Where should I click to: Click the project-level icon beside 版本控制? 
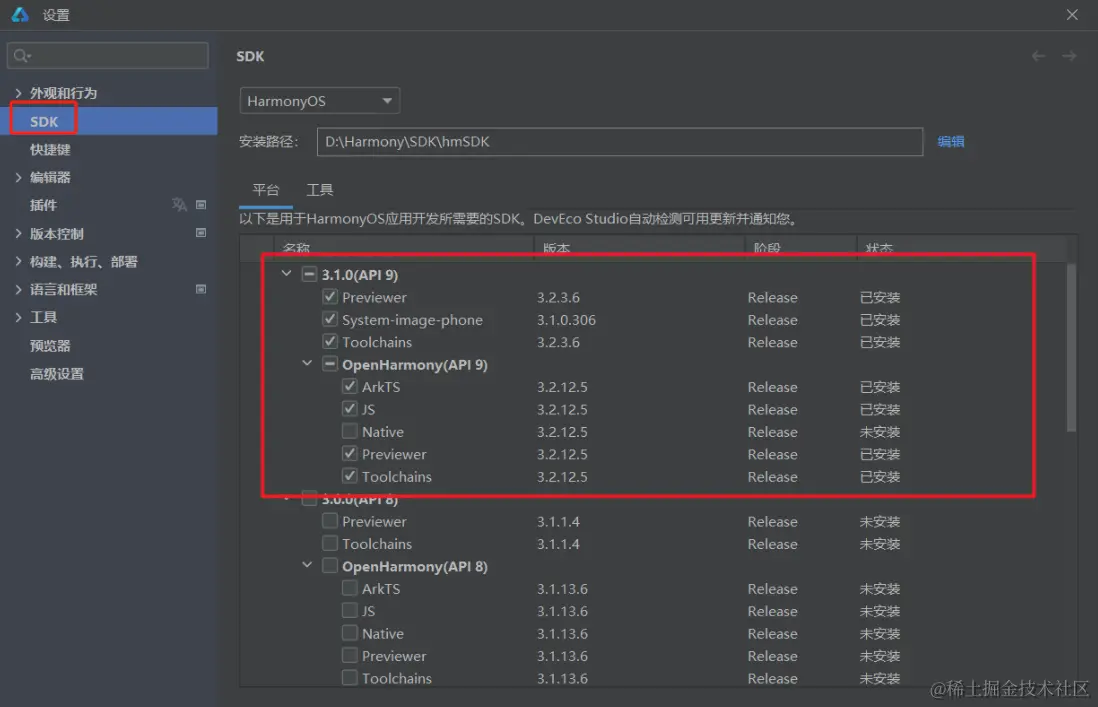(201, 232)
